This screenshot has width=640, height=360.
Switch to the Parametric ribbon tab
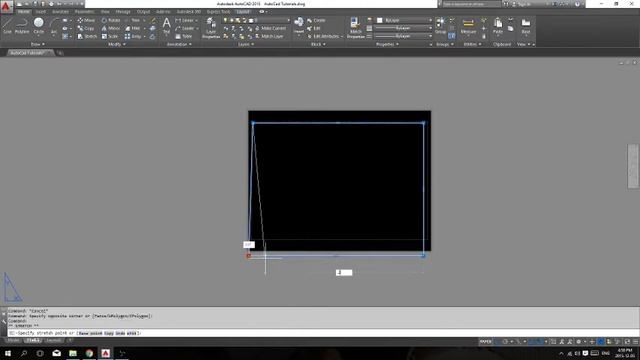[84, 12]
